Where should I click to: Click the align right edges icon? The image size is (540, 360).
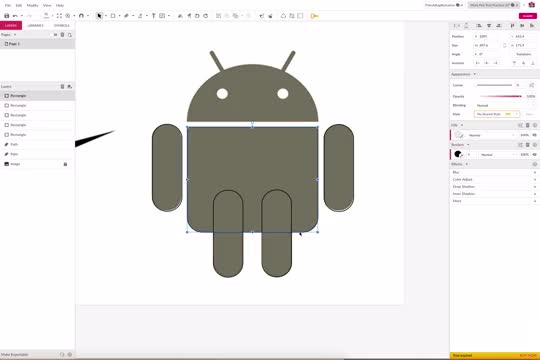tap(499, 26)
